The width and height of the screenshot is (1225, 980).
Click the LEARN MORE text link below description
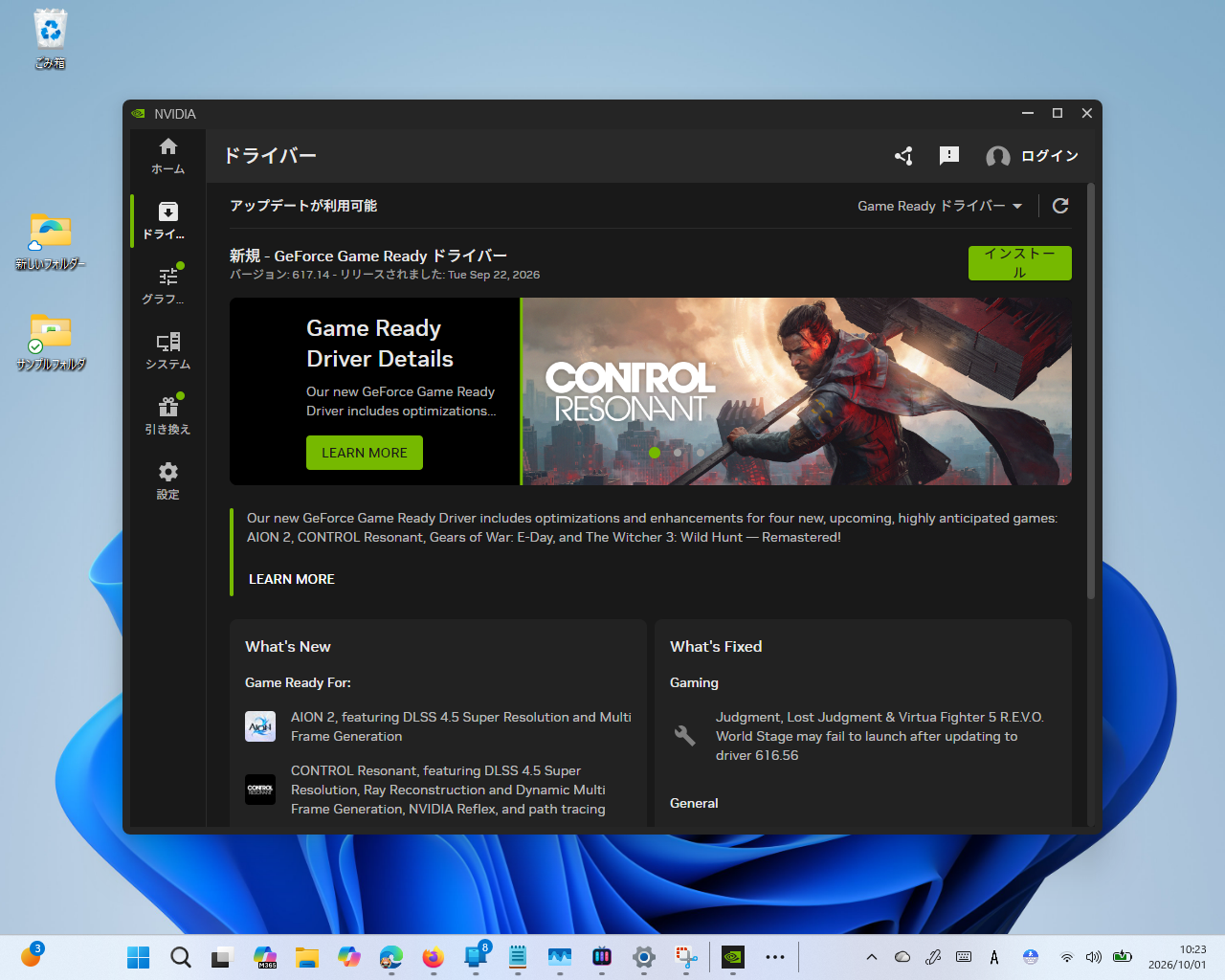coord(292,579)
